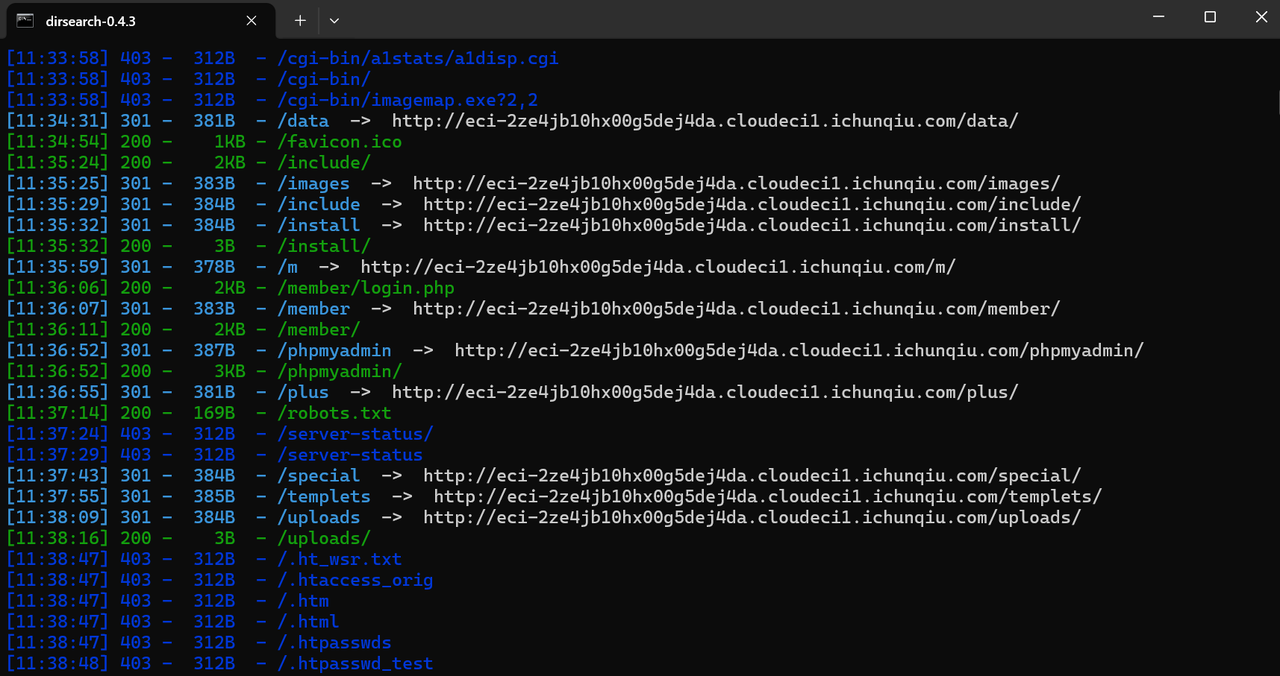The width and height of the screenshot is (1280, 676).
Task: Visit the URL ending in /uploads/
Action: (x=752, y=518)
